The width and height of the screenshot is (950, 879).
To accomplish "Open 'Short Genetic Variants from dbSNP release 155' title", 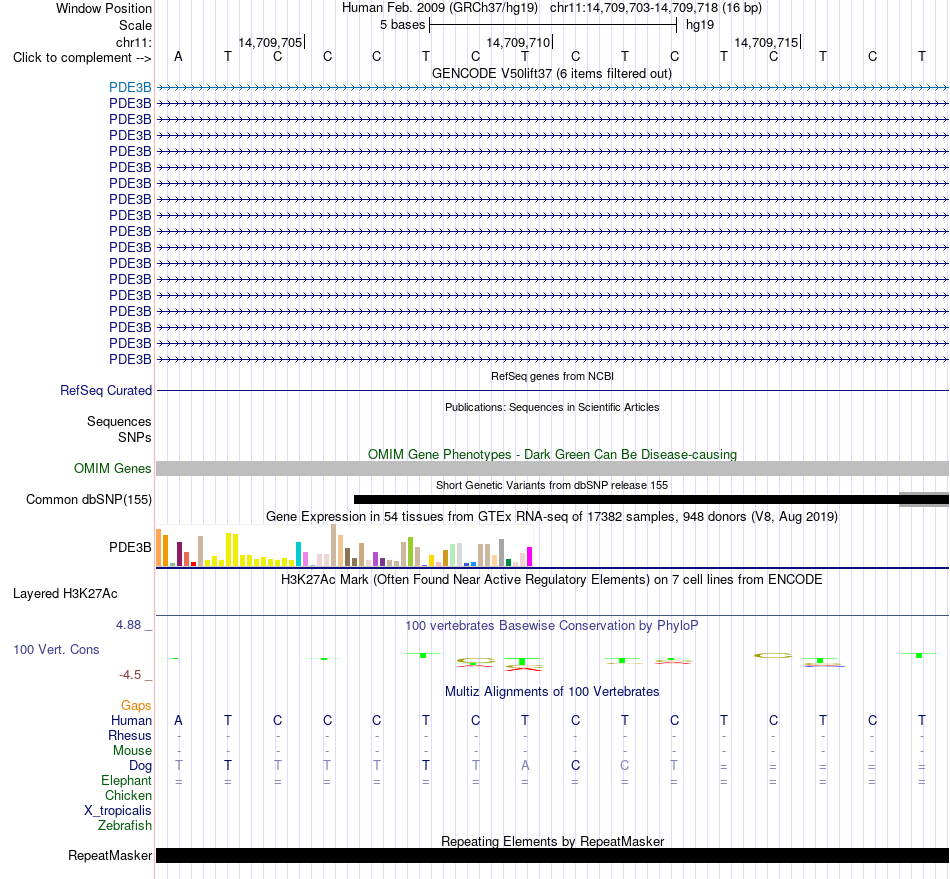I will [x=551, y=485].
